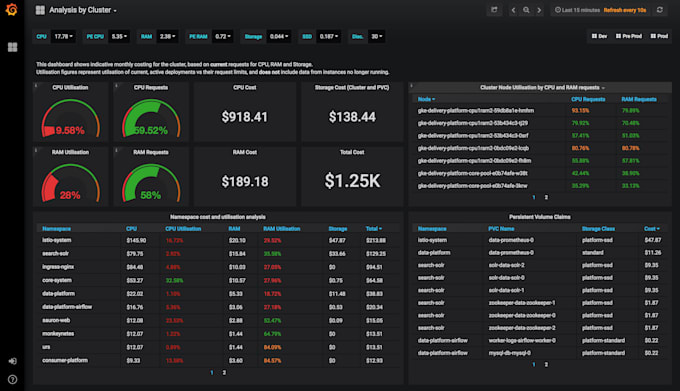
Task: Sort Persistent Volume Claims by Storage Class
Action: click(598, 228)
